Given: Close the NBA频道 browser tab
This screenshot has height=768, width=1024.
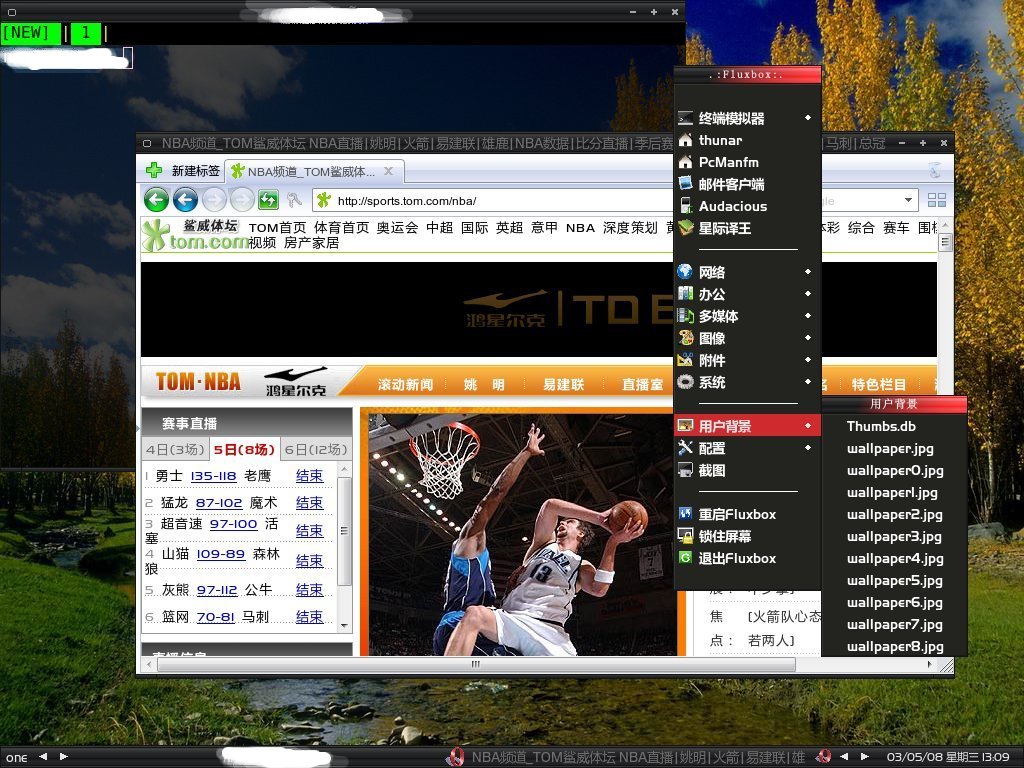Looking at the screenshot, I should pos(389,171).
